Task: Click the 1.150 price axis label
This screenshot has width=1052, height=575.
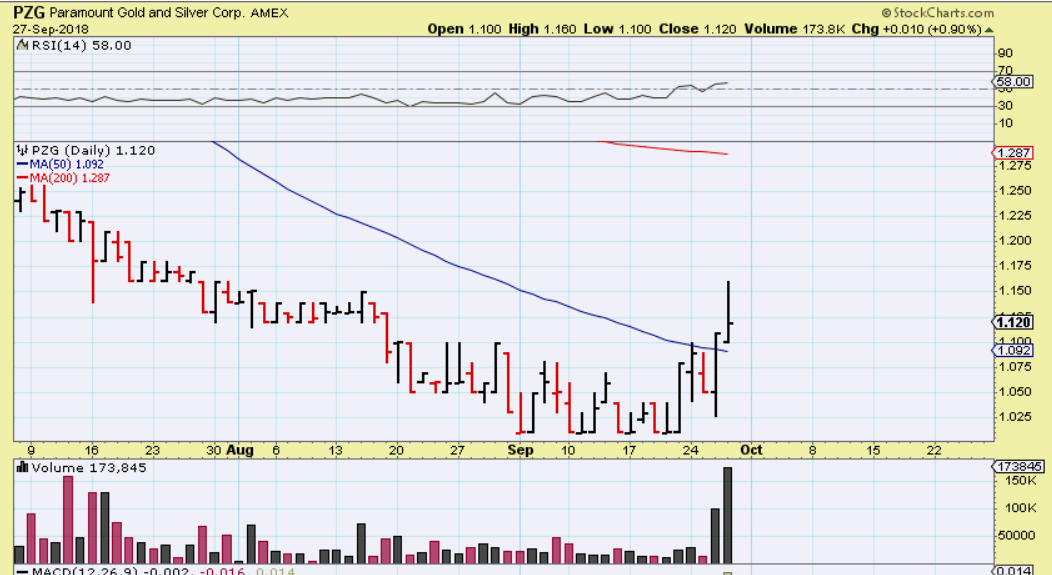Action: tap(1014, 291)
